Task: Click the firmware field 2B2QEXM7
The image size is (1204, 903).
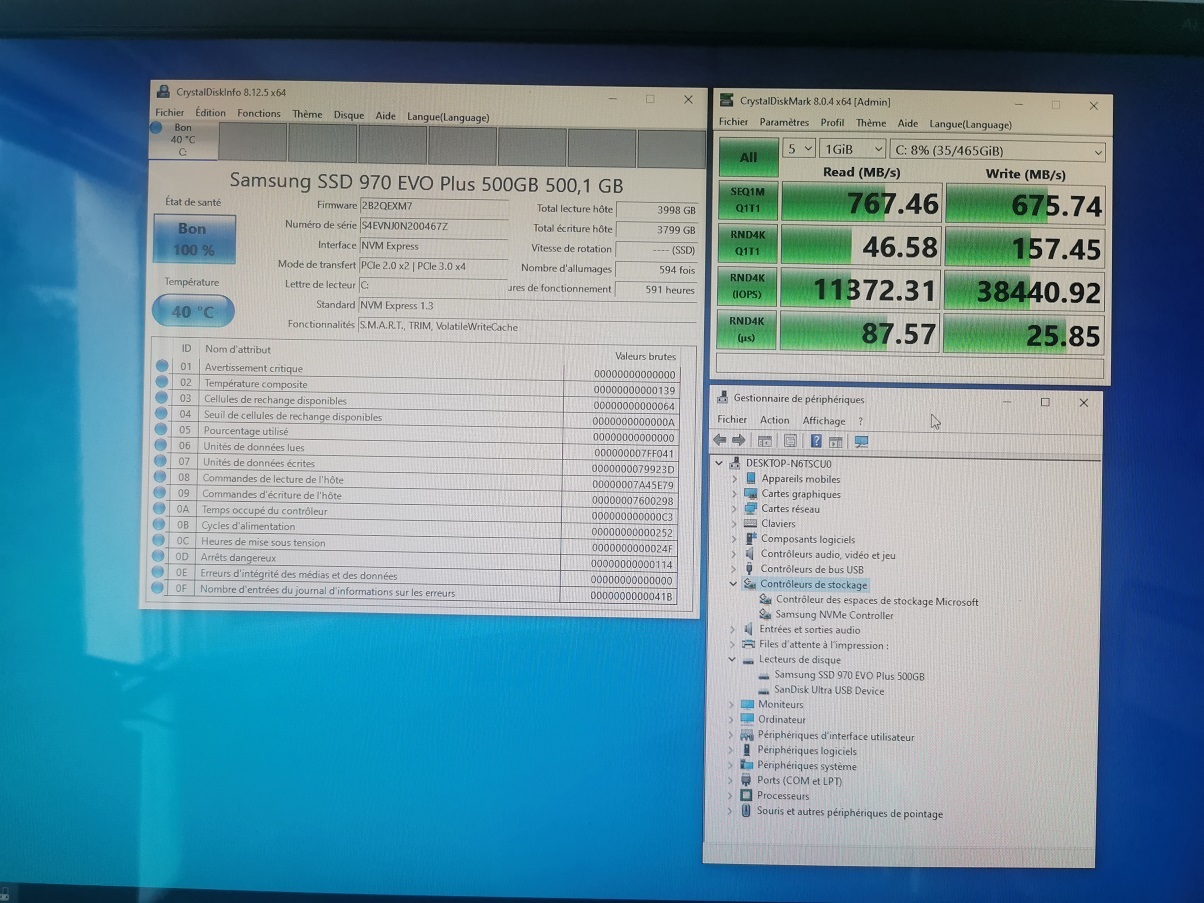Action: (x=433, y=206)
